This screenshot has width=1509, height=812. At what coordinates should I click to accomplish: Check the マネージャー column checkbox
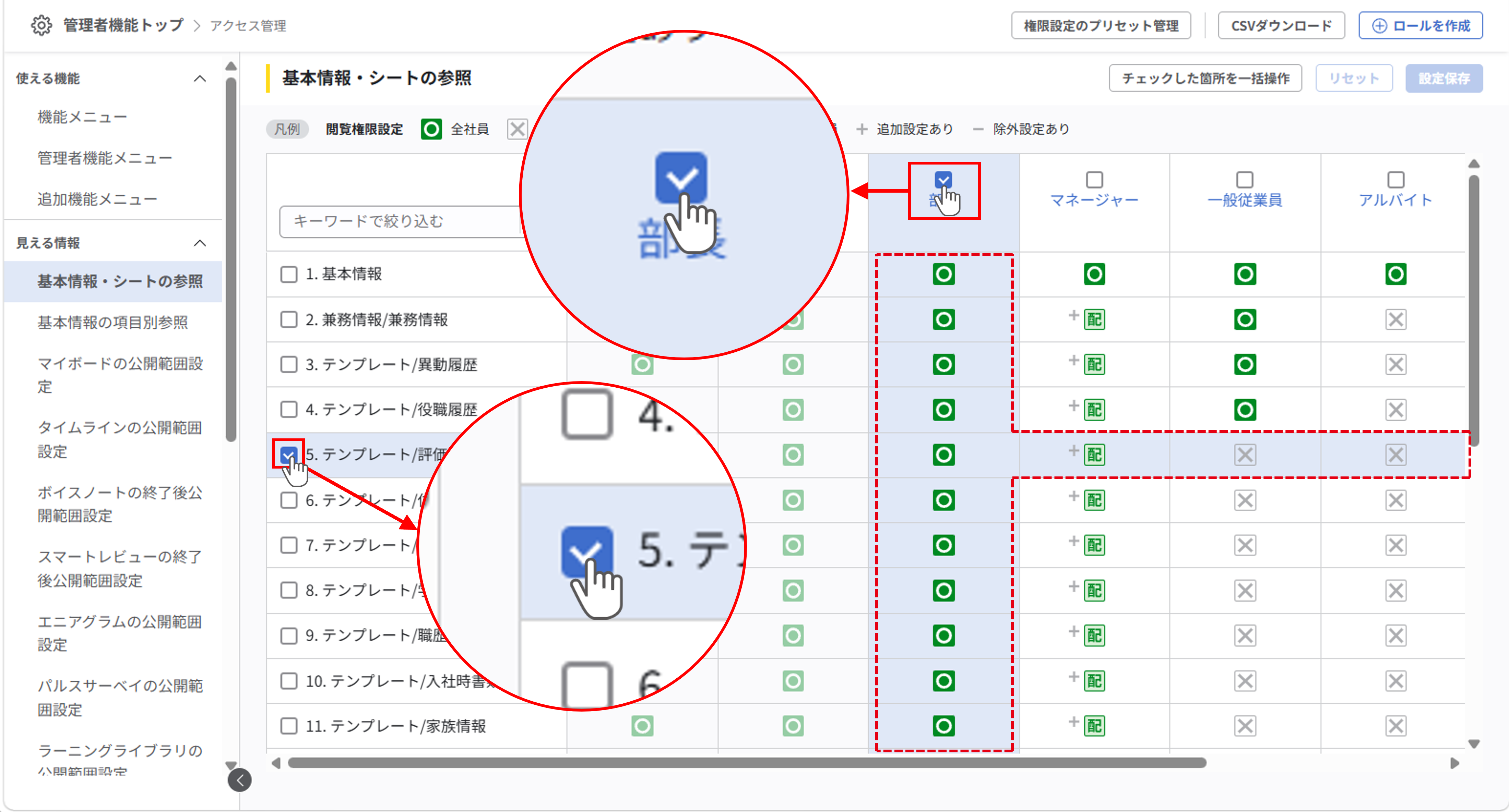coord(1094,179)
